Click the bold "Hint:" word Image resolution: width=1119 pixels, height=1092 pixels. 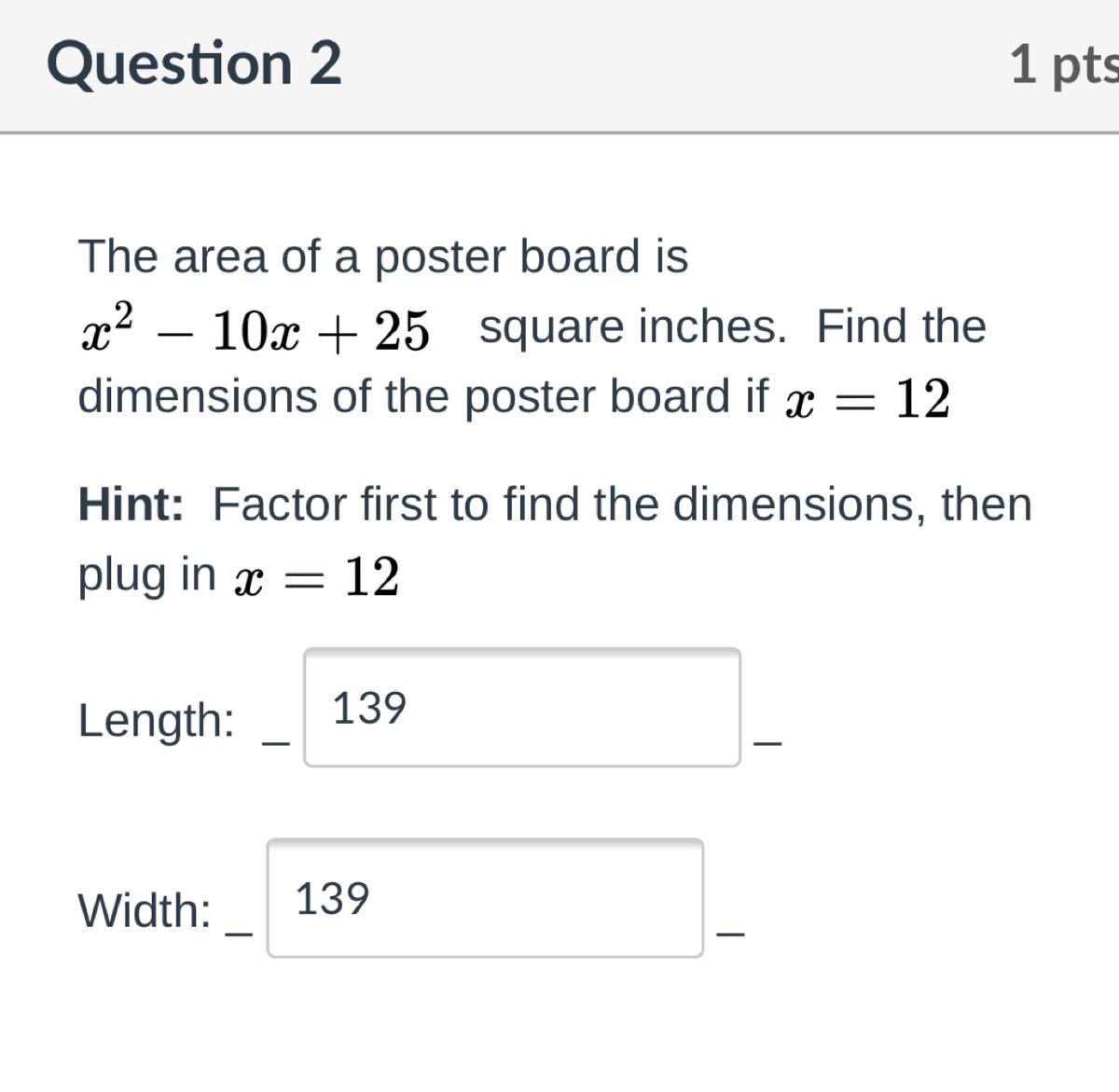[131, 505]
